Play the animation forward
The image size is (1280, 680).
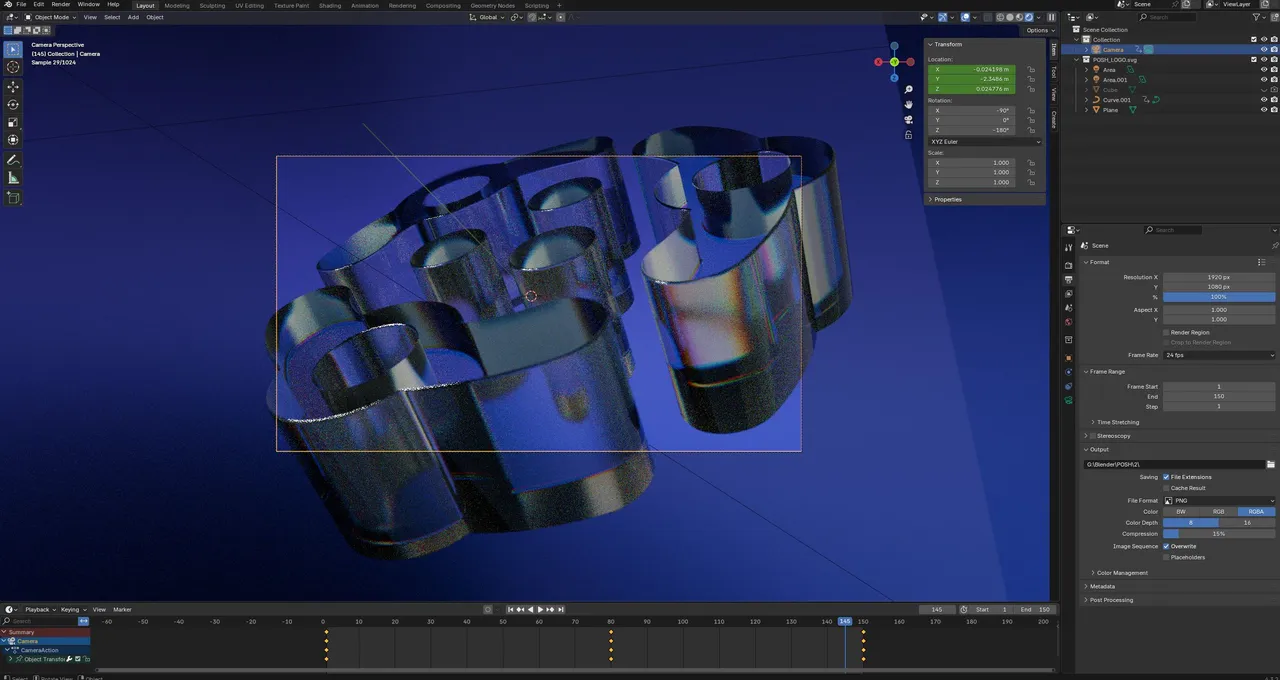tap(541, 609)
